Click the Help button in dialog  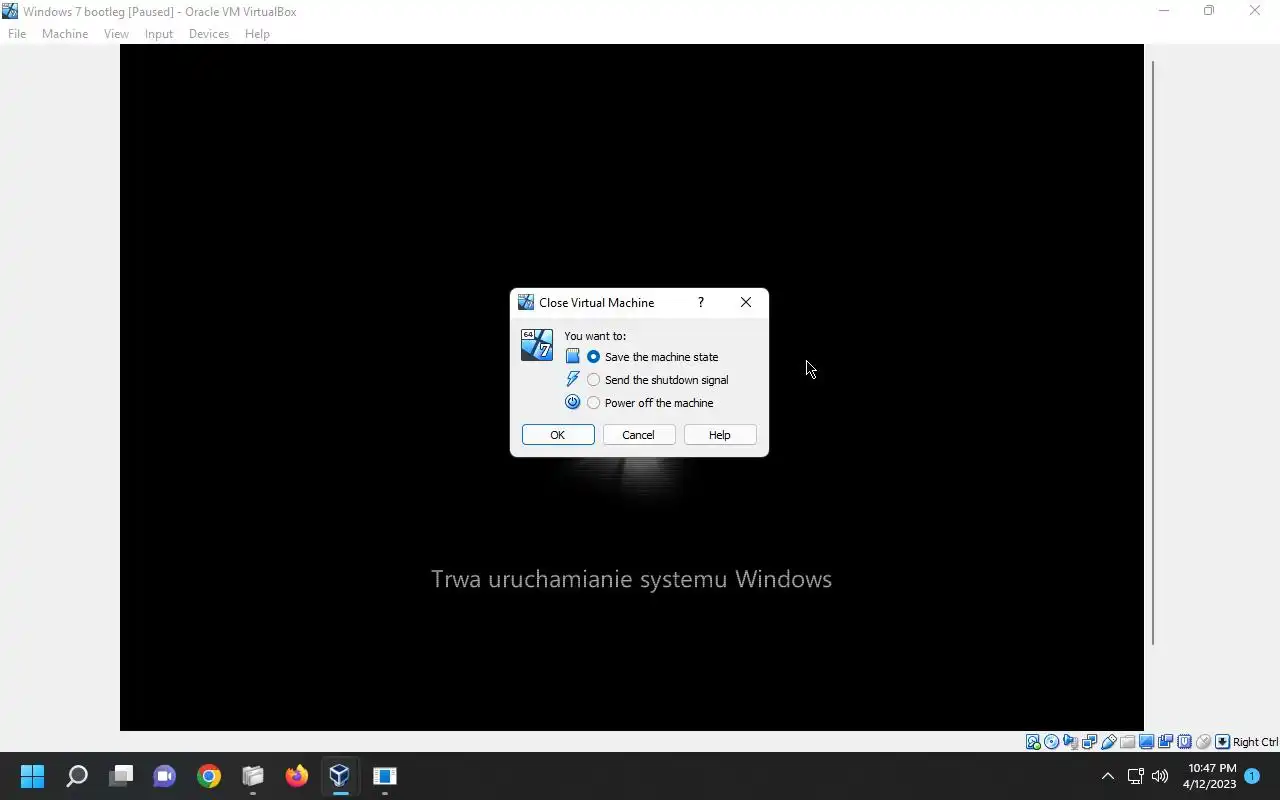pyautogui.click(x=720, y=435)
